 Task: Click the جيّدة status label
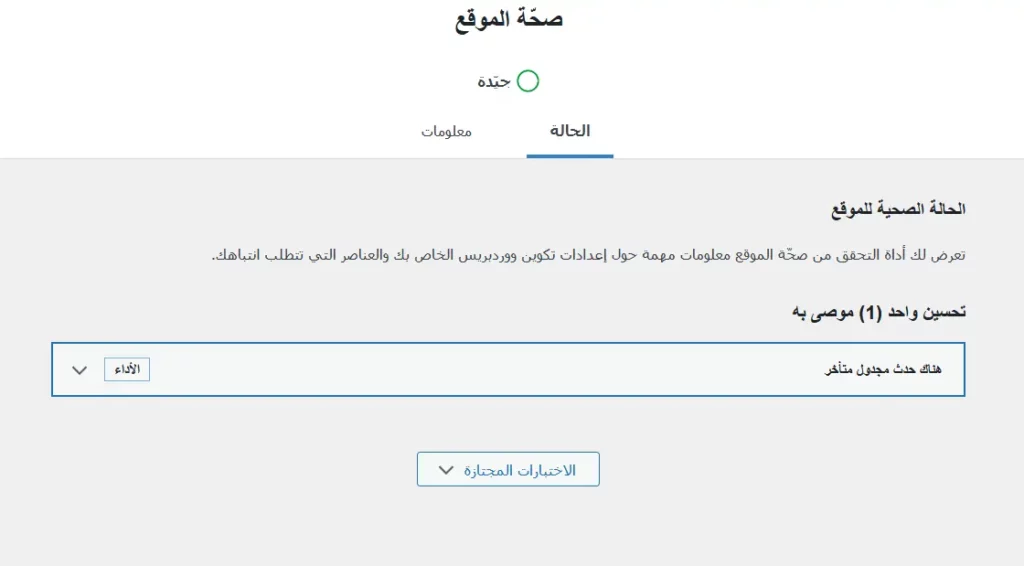(x=494, y=82)
